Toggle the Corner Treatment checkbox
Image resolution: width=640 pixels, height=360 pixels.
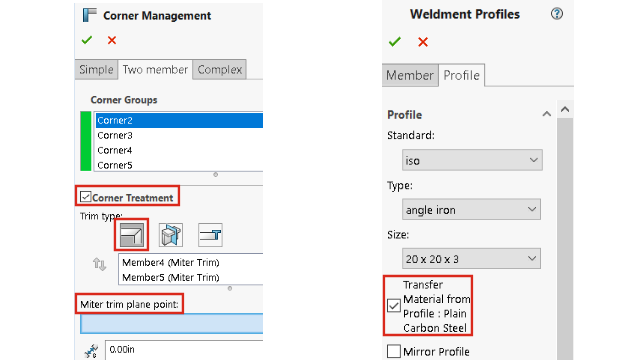85,197
